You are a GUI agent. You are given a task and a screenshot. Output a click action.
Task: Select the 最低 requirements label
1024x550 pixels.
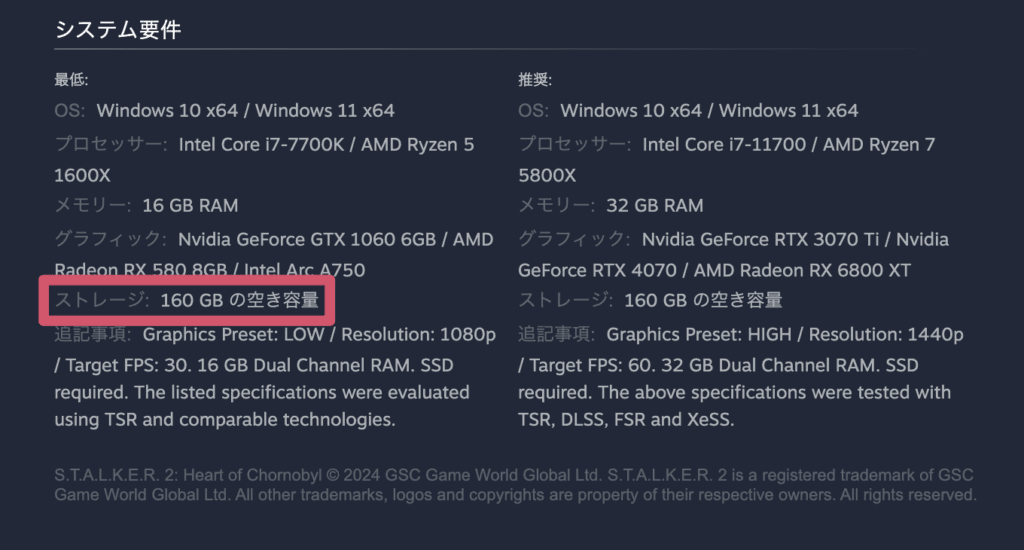pyautogui.click(x=71, y=80)
